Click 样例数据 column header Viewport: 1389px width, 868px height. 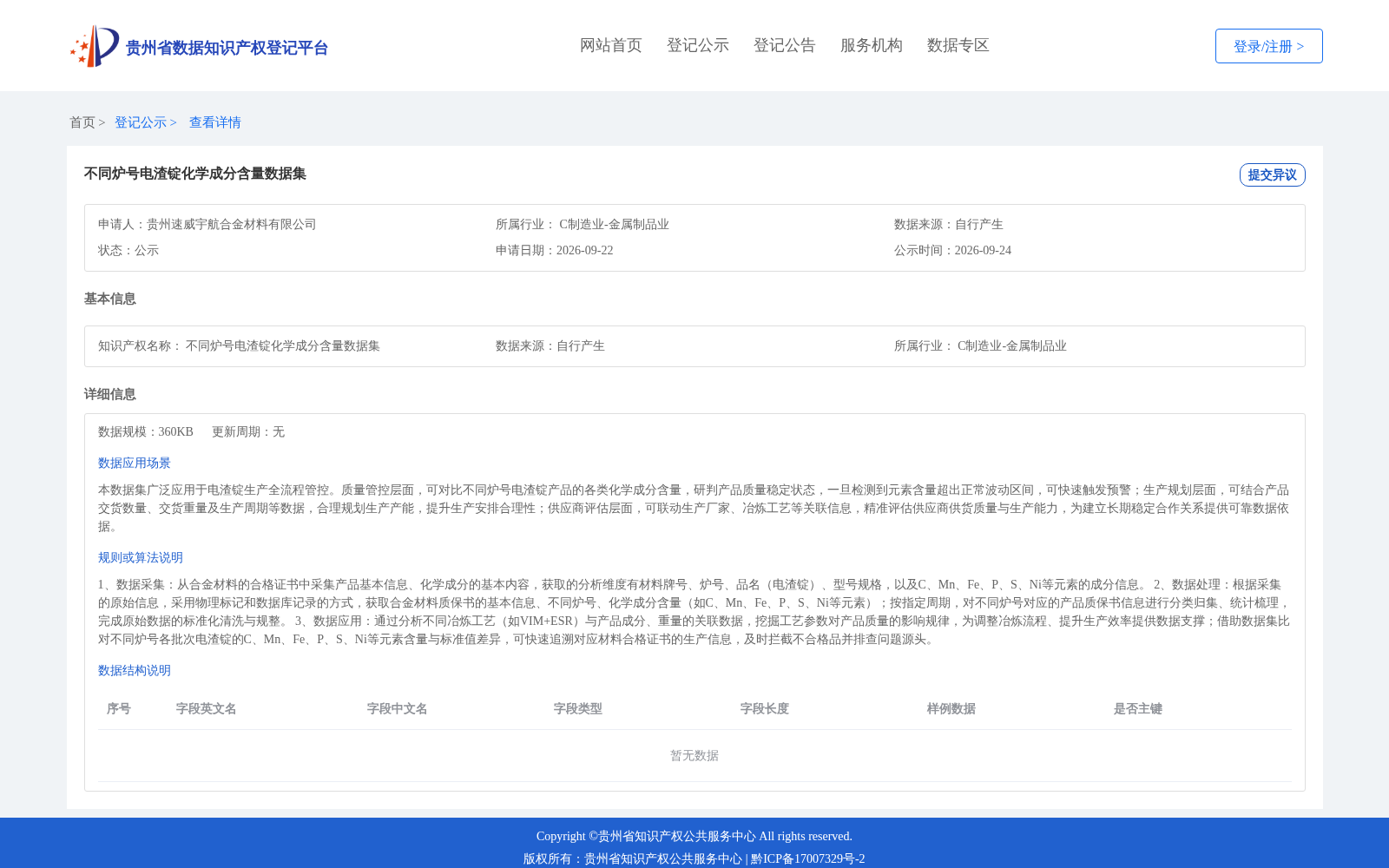(951, 708)
